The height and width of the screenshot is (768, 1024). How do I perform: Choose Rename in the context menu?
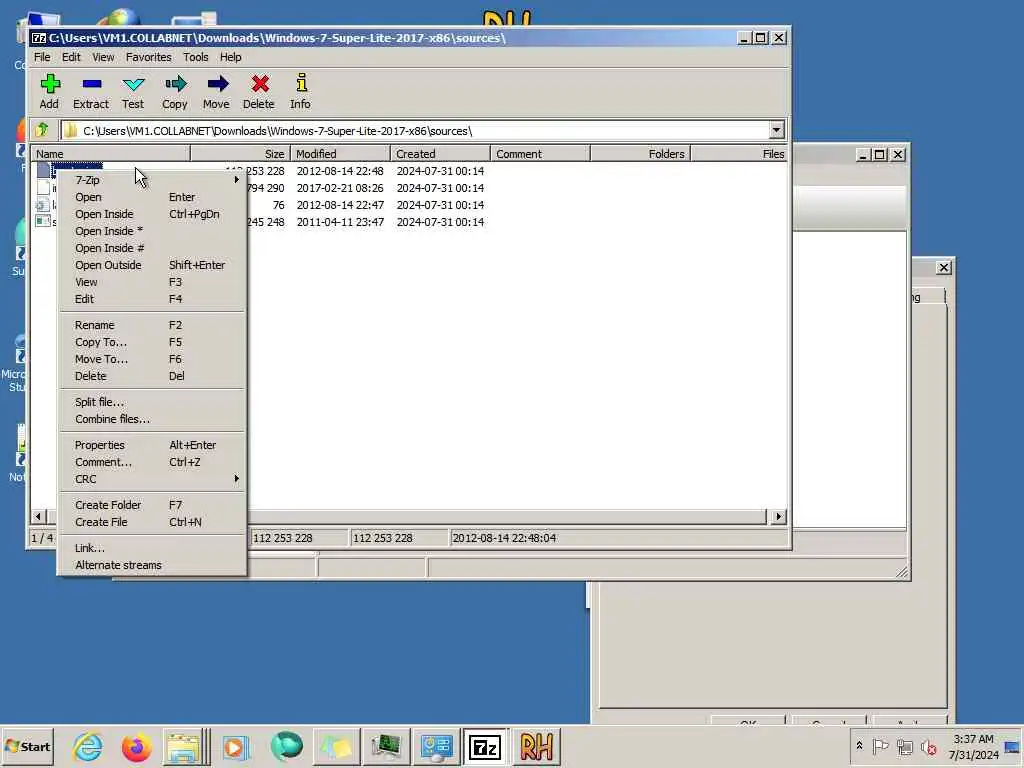(x=153, y=325)
